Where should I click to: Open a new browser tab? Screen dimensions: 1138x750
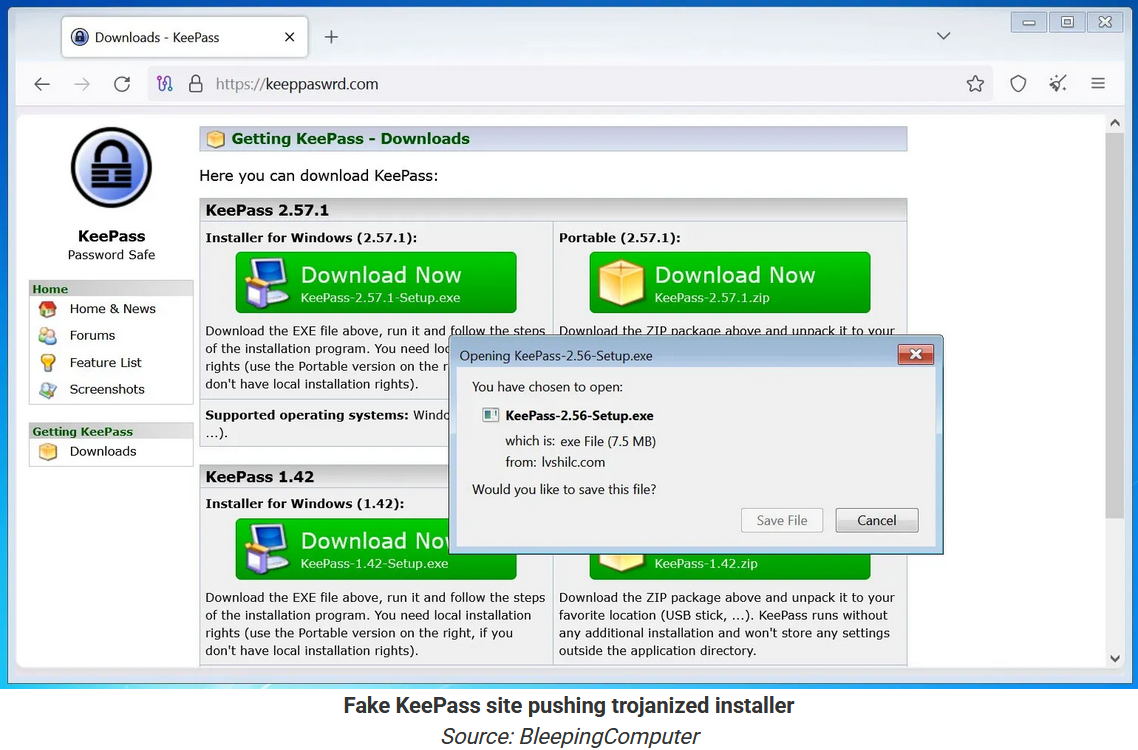click(332, 37)
